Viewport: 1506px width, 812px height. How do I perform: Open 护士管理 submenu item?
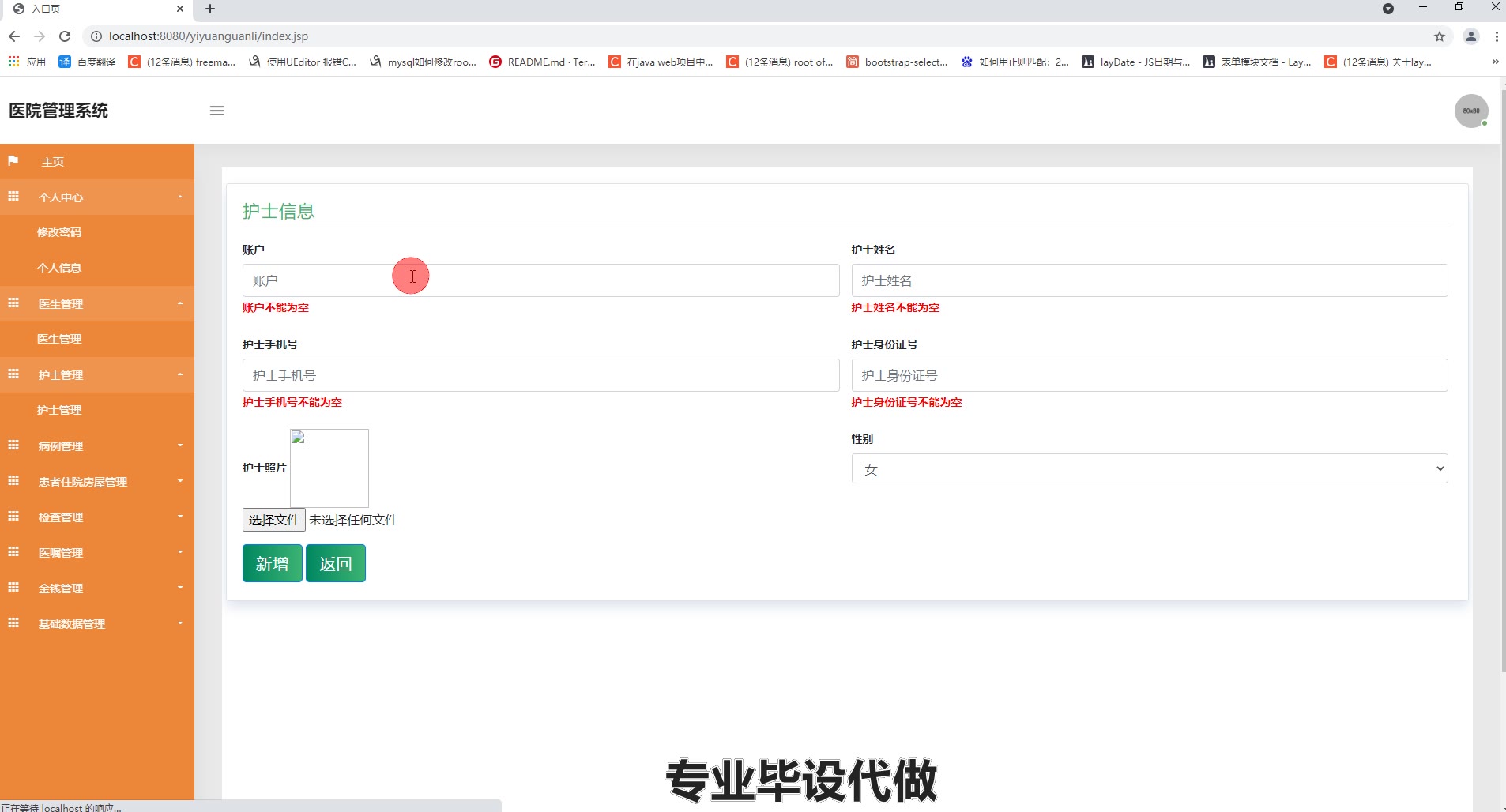pyautogui.click(x=59, y=410)
